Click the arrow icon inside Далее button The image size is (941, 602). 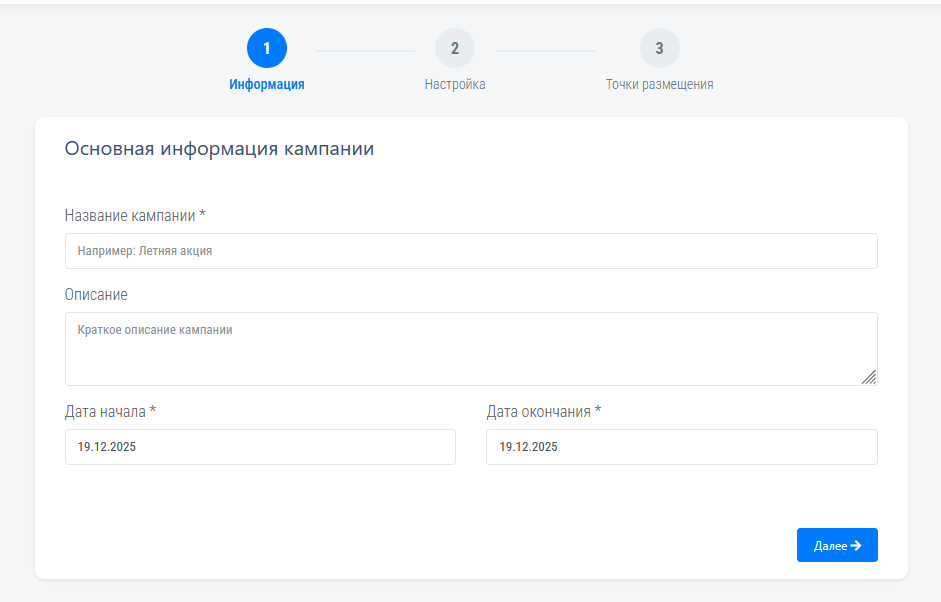pyautogui.click(x=856, y=545)
